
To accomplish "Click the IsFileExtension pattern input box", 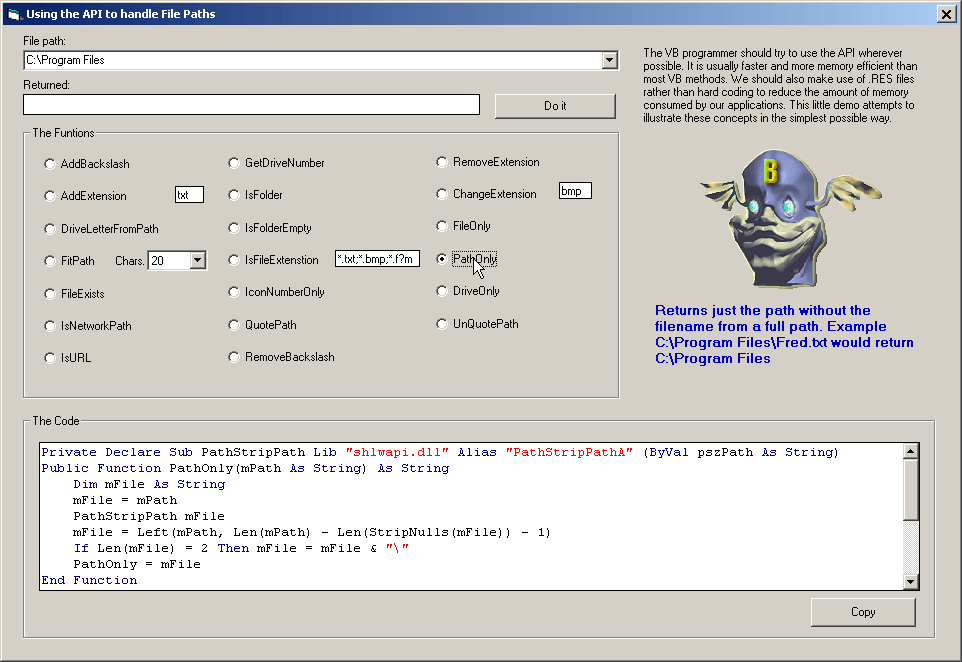I will [377, 259].
